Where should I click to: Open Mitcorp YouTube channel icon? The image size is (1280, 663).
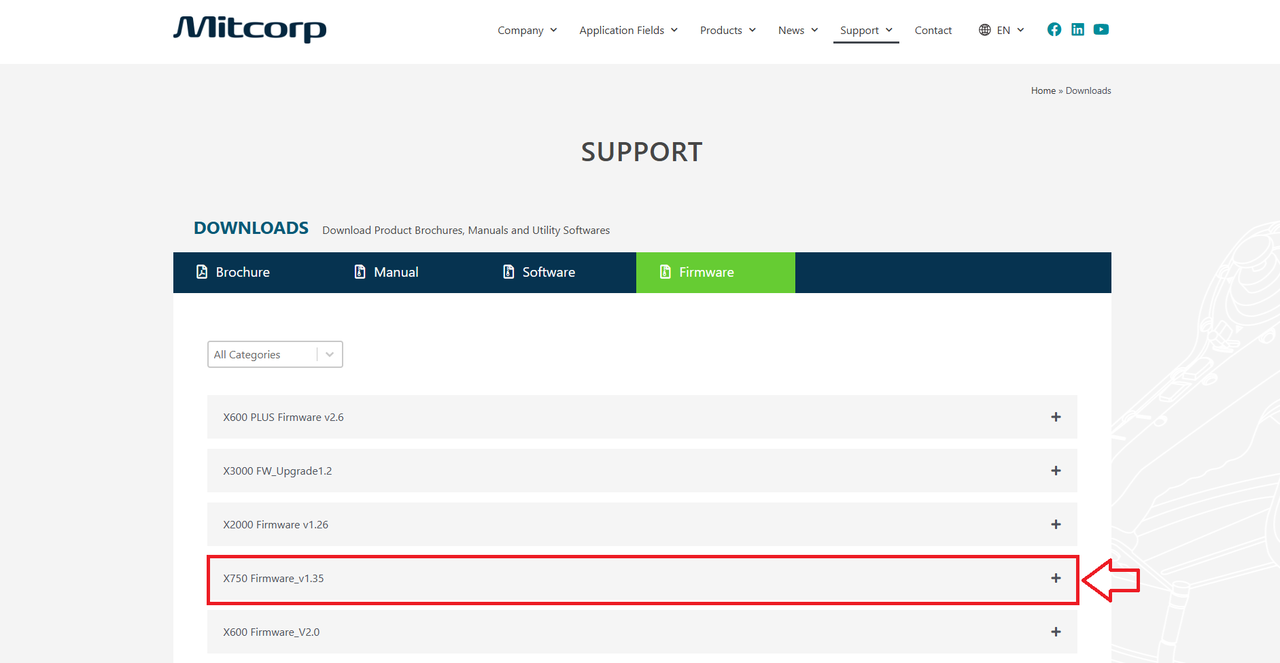(1101, 30)
